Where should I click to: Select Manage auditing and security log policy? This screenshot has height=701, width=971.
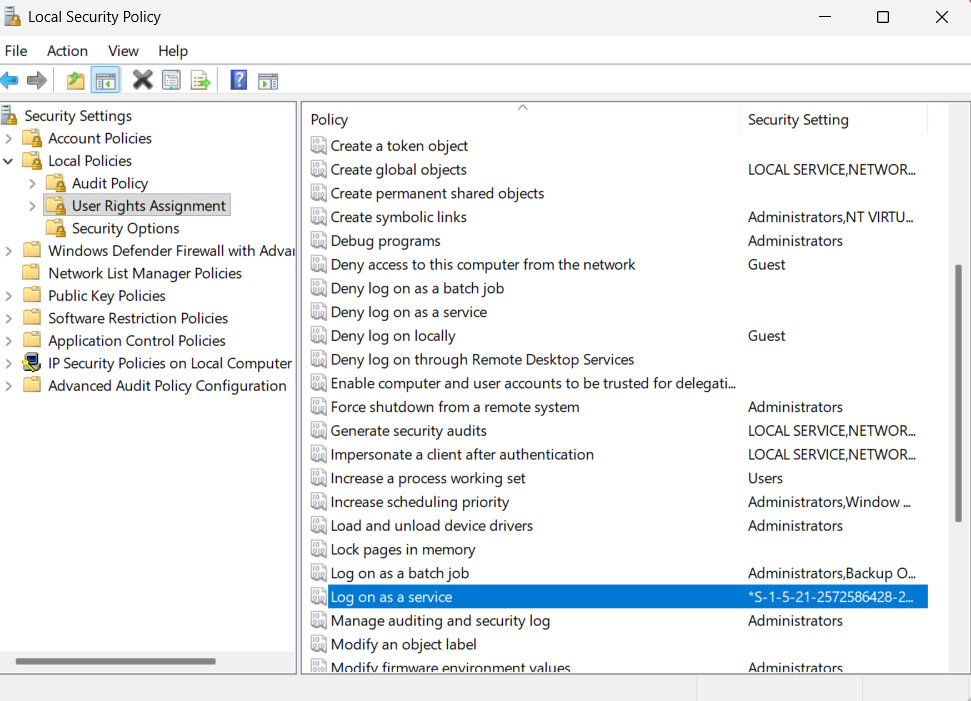(x=440, y=620)
